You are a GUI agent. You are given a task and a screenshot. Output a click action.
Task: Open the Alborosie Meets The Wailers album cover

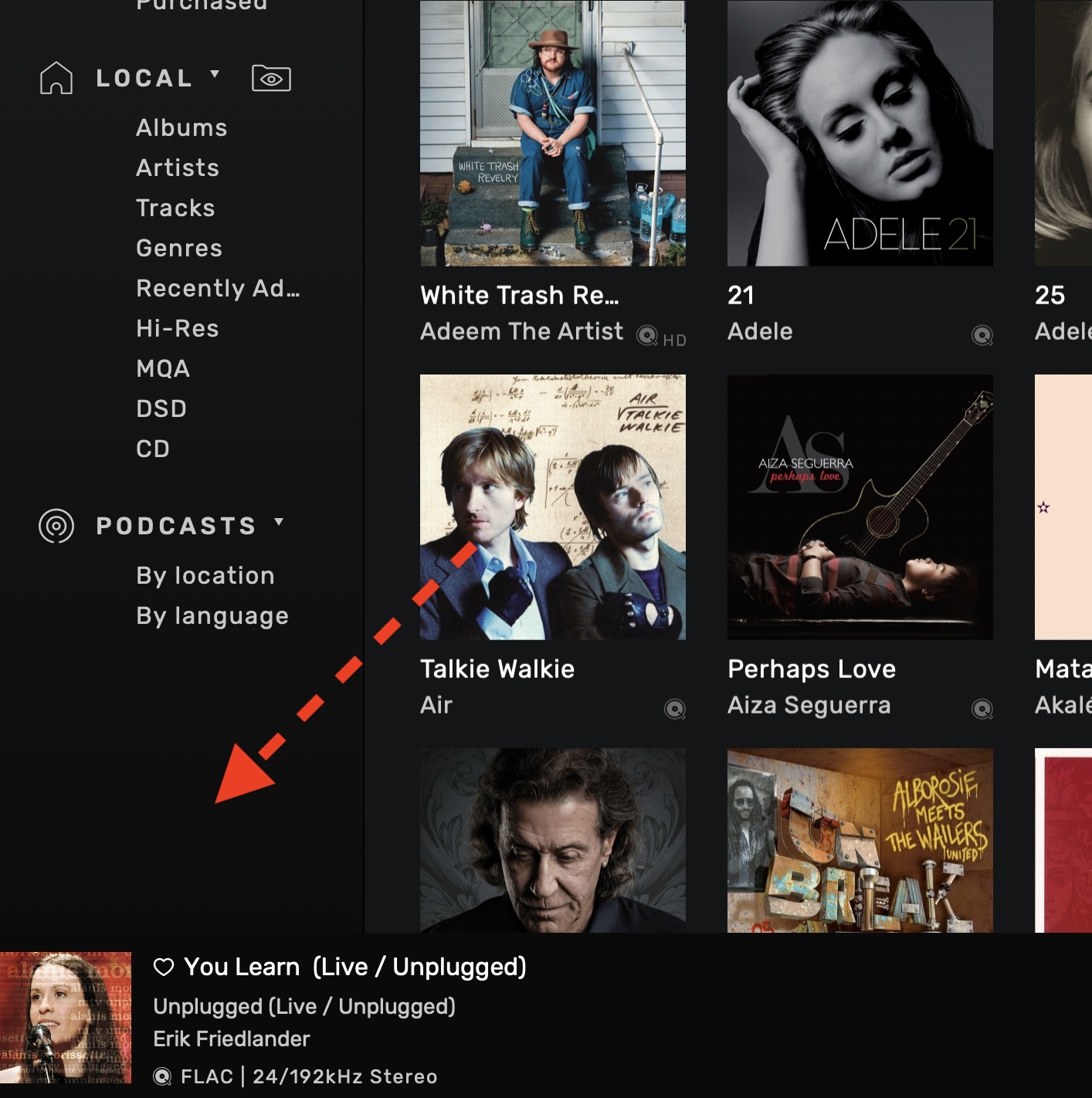[x=860, y=840]
